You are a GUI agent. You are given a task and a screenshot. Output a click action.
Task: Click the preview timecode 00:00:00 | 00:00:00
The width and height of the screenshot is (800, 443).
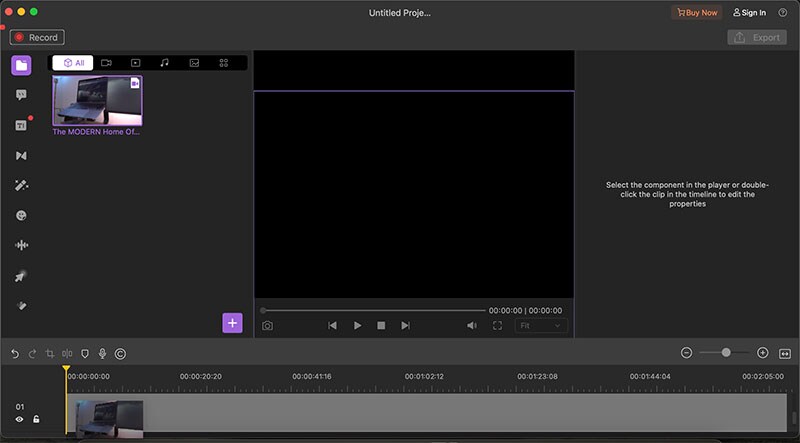(x=525, y=310)
